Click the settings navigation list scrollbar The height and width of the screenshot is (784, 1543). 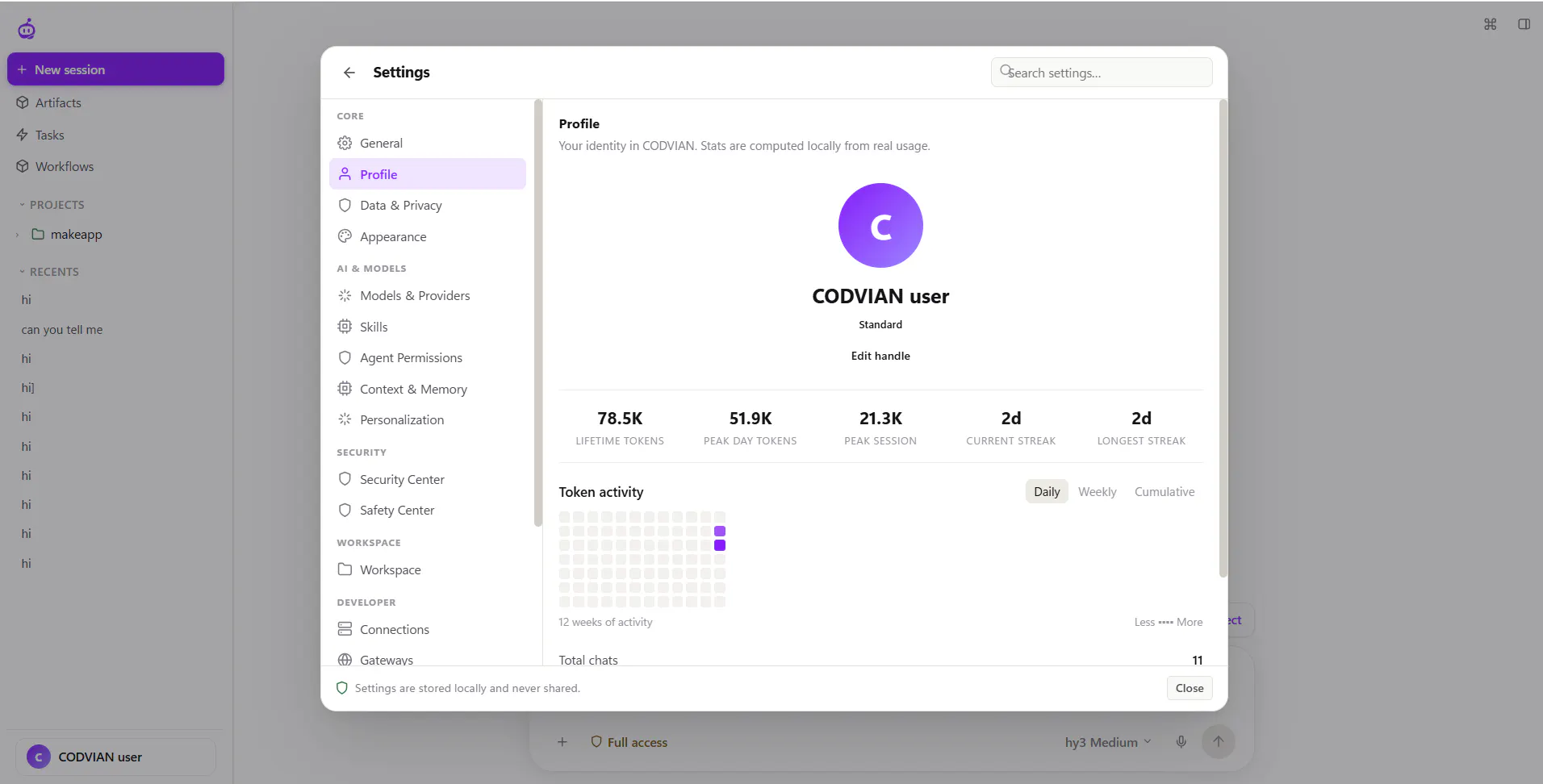coord(537,313)
